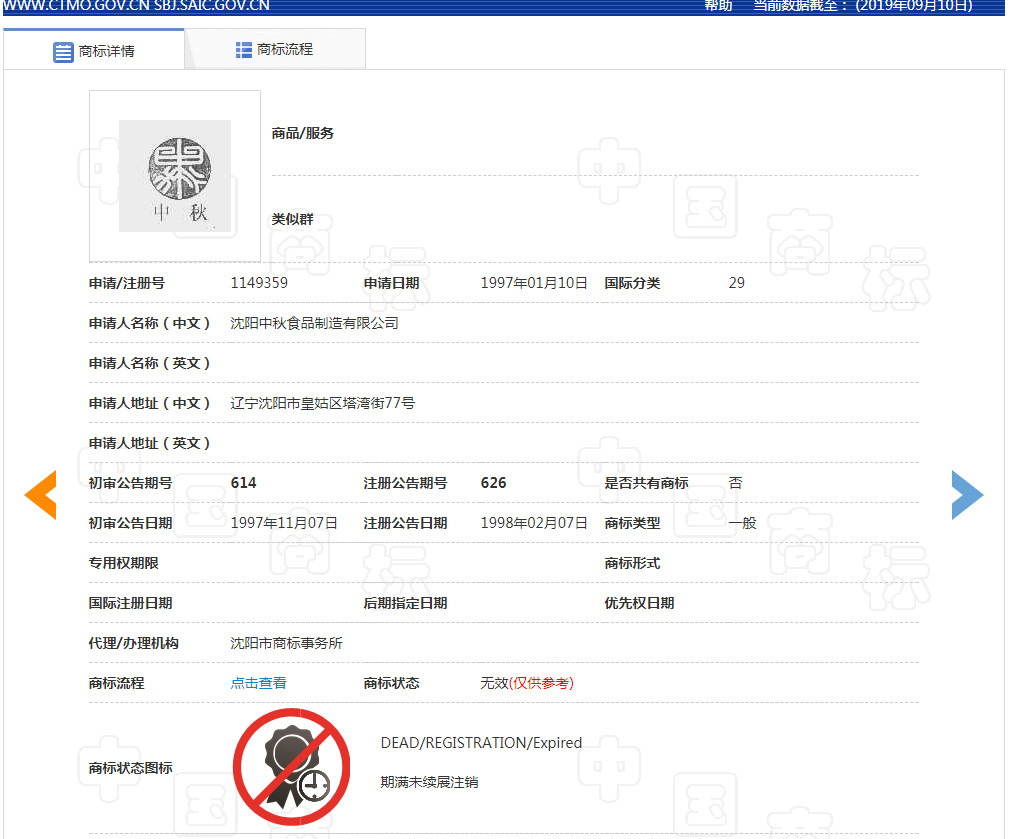Image resolution: width=1010 pixels, height=839 pixels.
Task: Click the blue right navigation arrow
Action: point(967,494)
